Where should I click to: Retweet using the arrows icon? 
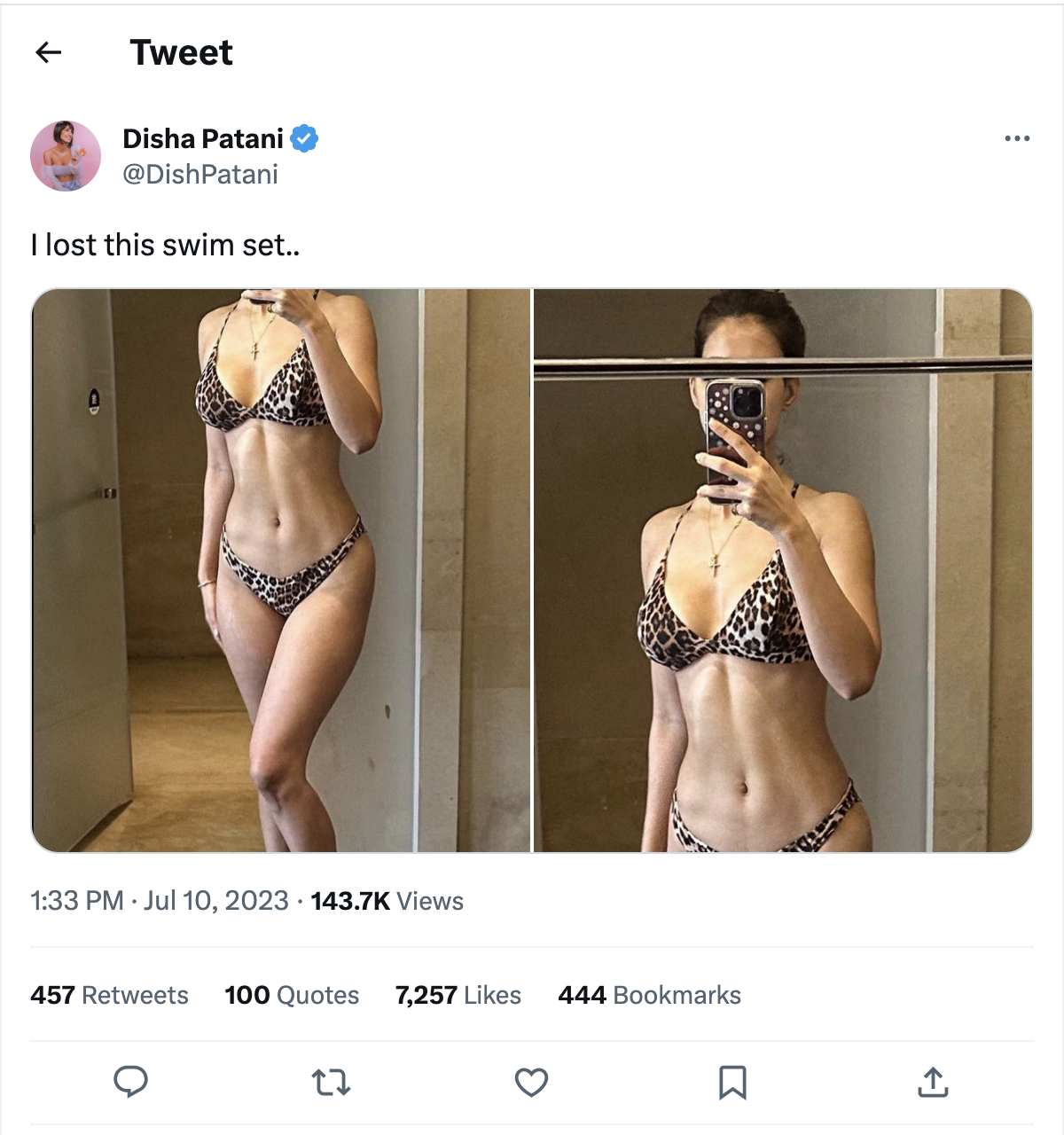pos(332,1082)
